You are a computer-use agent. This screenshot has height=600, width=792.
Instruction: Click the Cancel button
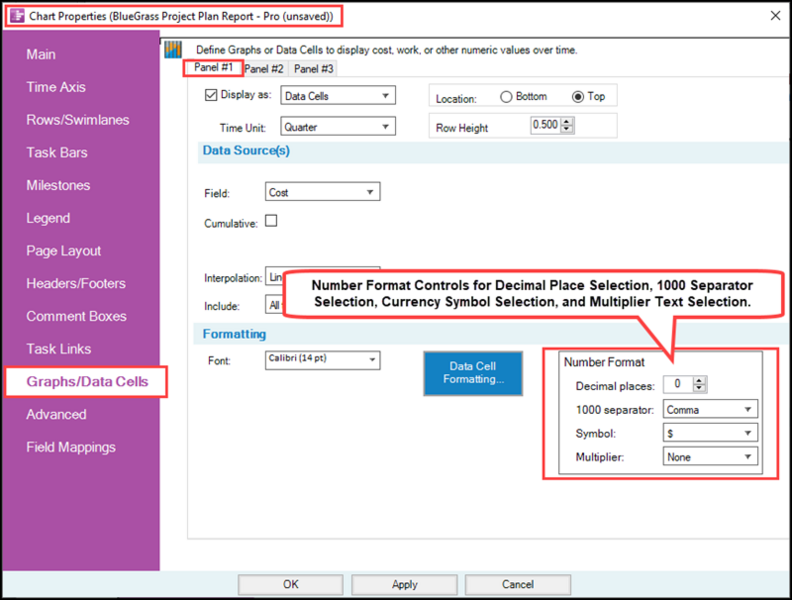click(518, 584)
